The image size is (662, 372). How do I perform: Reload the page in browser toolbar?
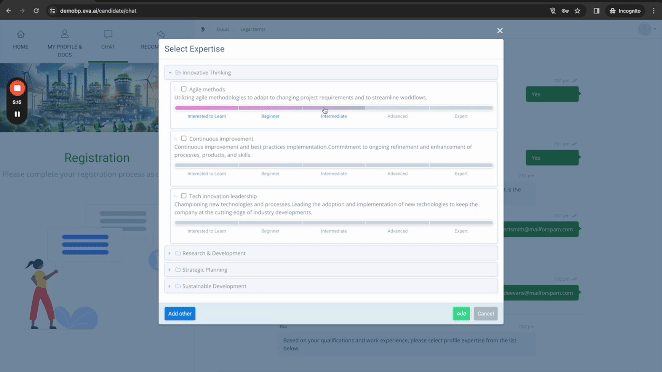(36, 11)
